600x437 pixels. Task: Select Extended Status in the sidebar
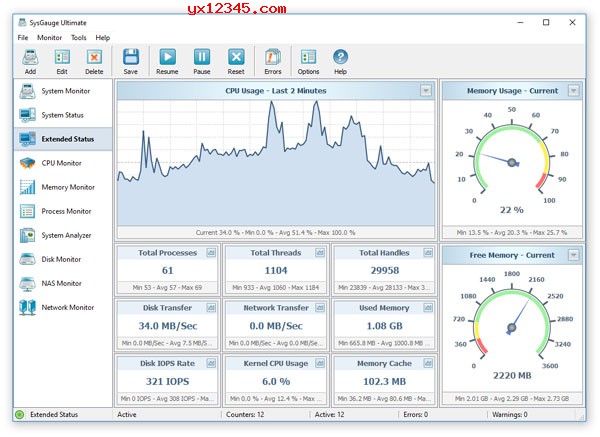click(x=63, y=139)
